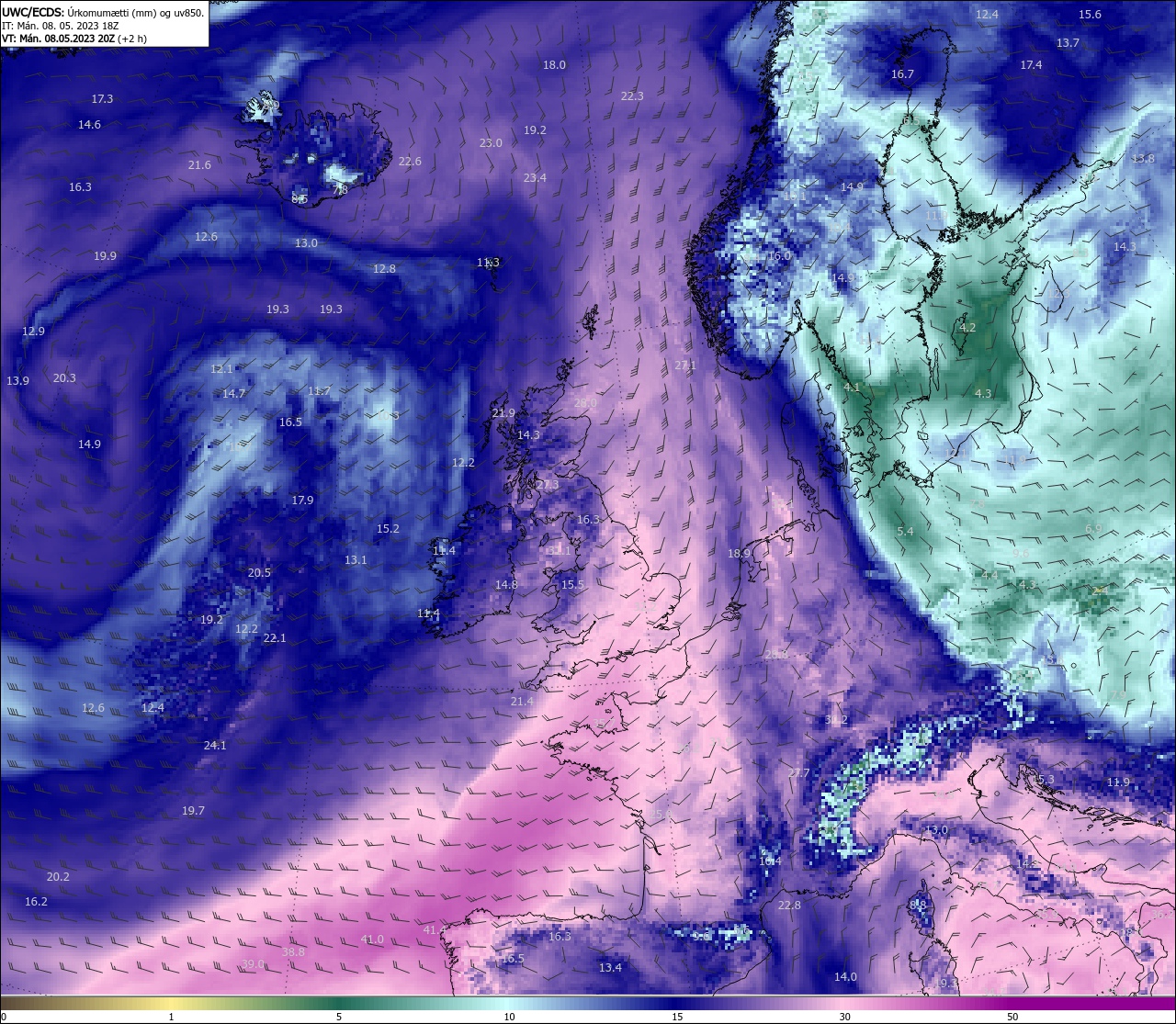The width and height of the screenshot is (1176, 1024).
Task: Select the 38.8 value label
Action: pyautogui.click(x=293, y=953)
